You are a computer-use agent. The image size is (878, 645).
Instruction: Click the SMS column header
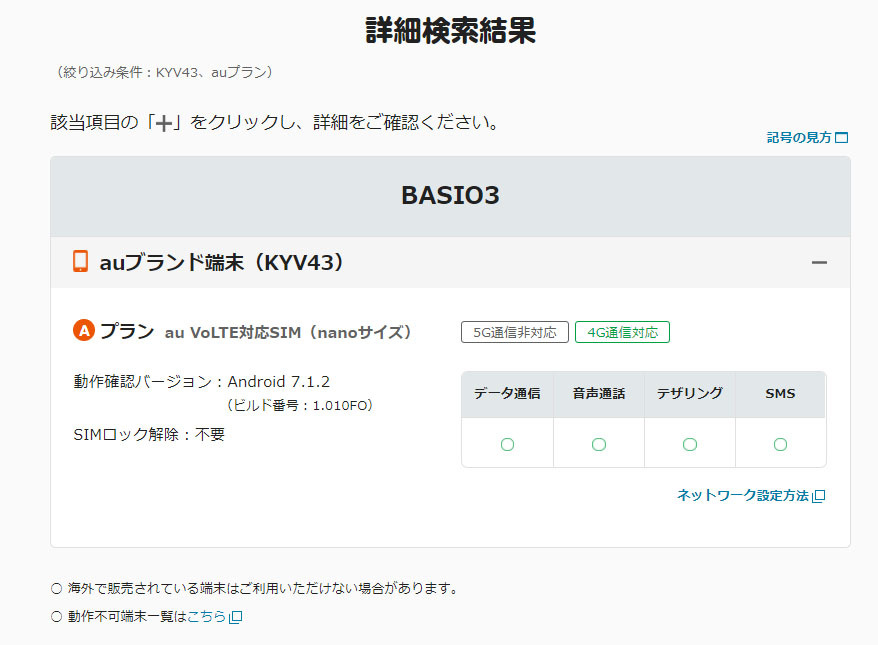point(781,394)
